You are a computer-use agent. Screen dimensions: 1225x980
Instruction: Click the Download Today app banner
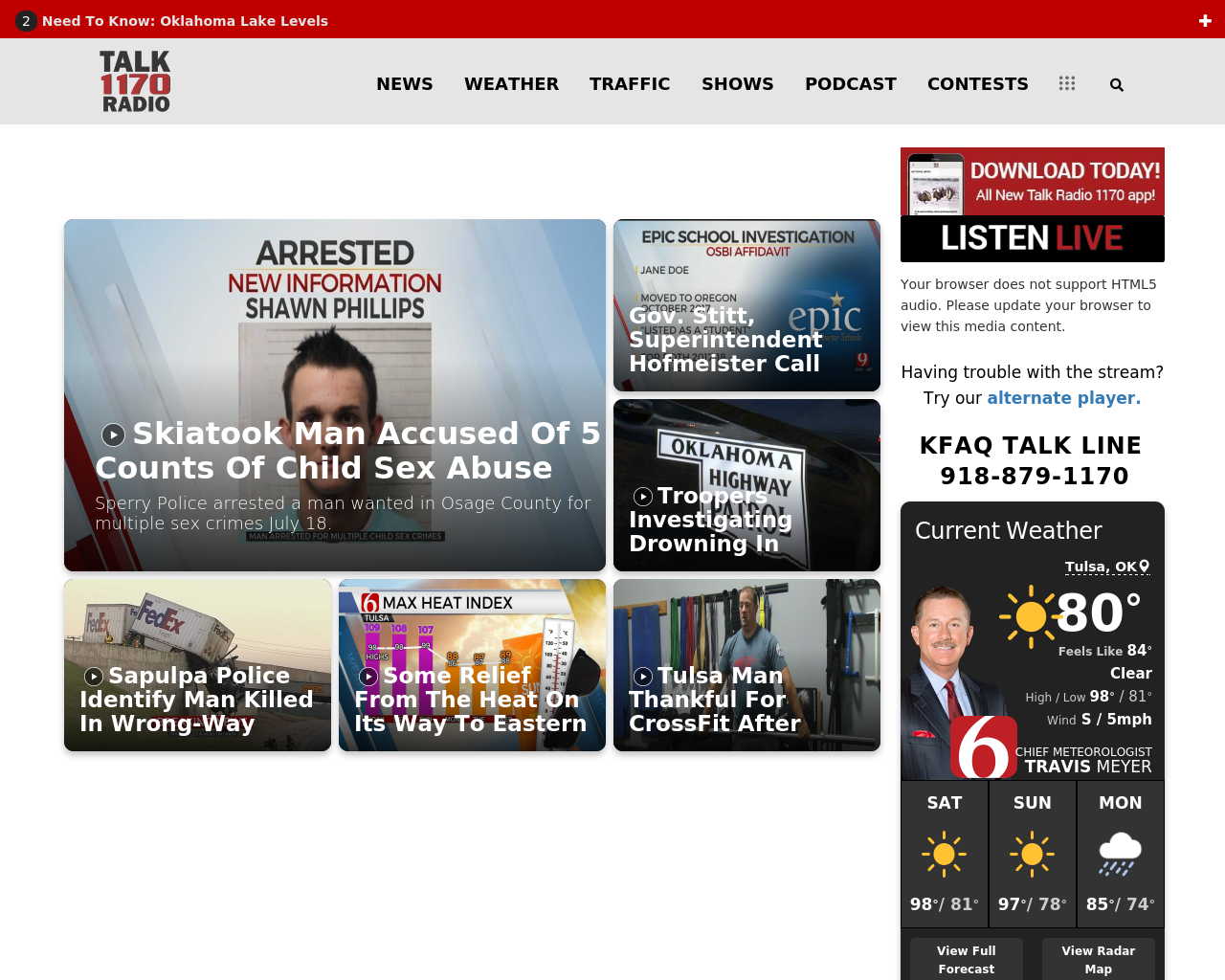(x=1032, y=182)
